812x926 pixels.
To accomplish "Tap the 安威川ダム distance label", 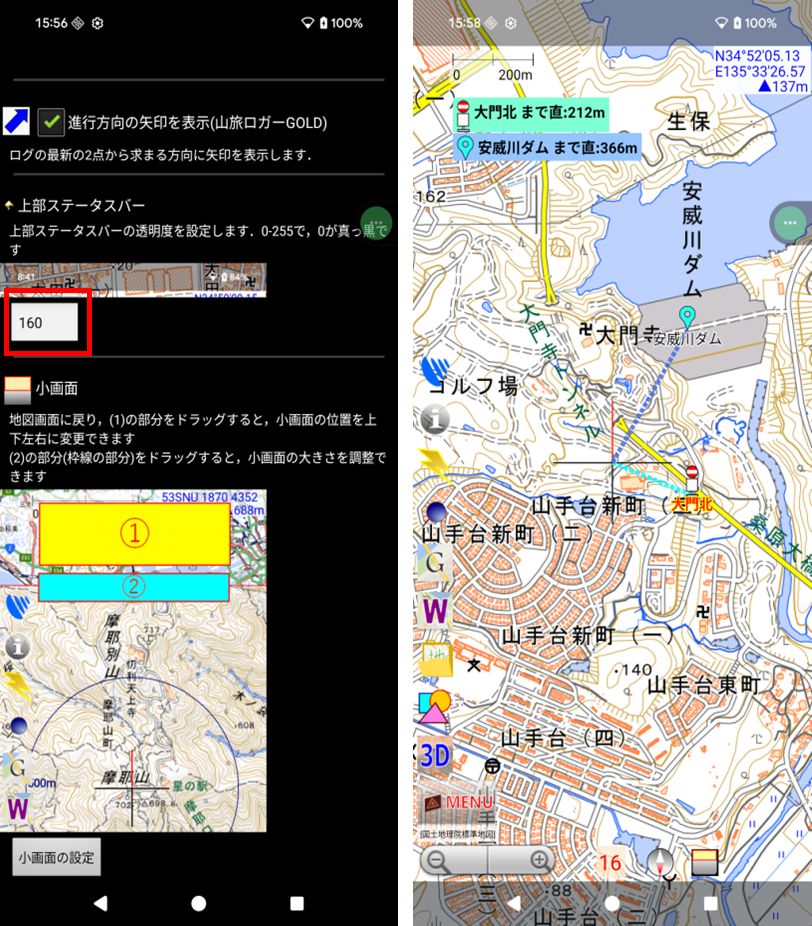I will (x=545, y=148).
